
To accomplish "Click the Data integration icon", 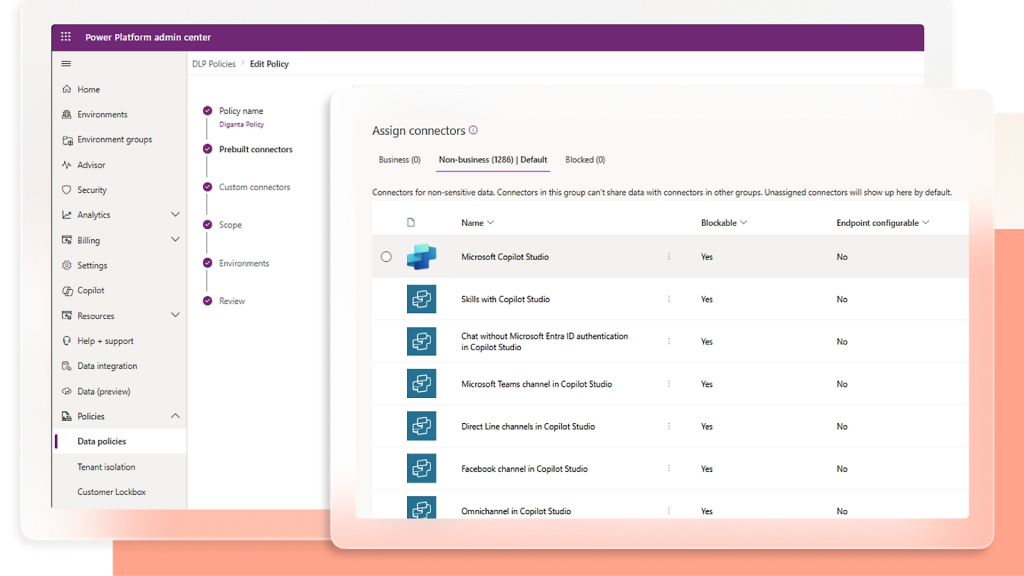I will (x=67, y=366).
